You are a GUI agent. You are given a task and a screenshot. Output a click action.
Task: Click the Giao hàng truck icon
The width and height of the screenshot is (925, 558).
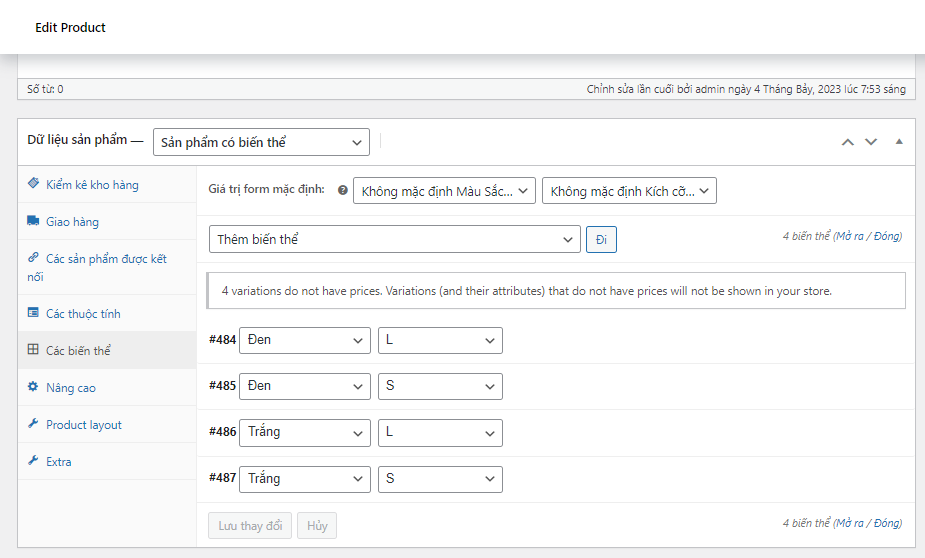click(33, 221)
